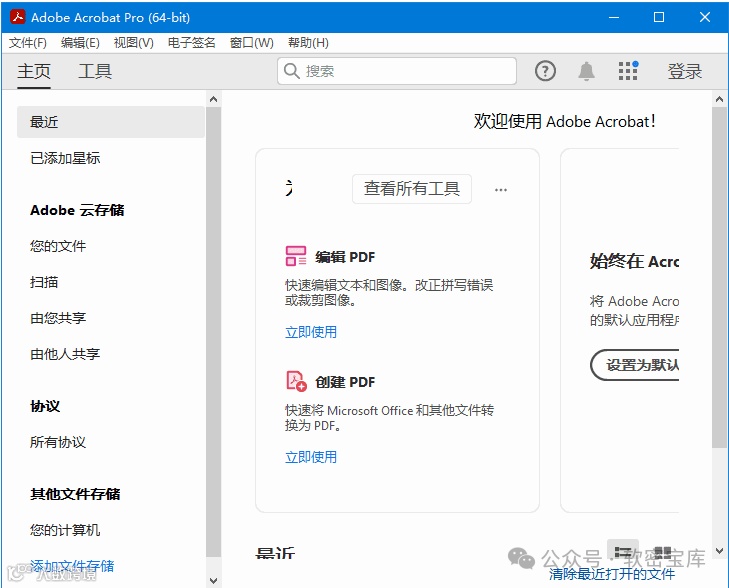Click the Adobe 云存储 section header
The height and width of the screenshot is (588, 729).
coord(77,210)
